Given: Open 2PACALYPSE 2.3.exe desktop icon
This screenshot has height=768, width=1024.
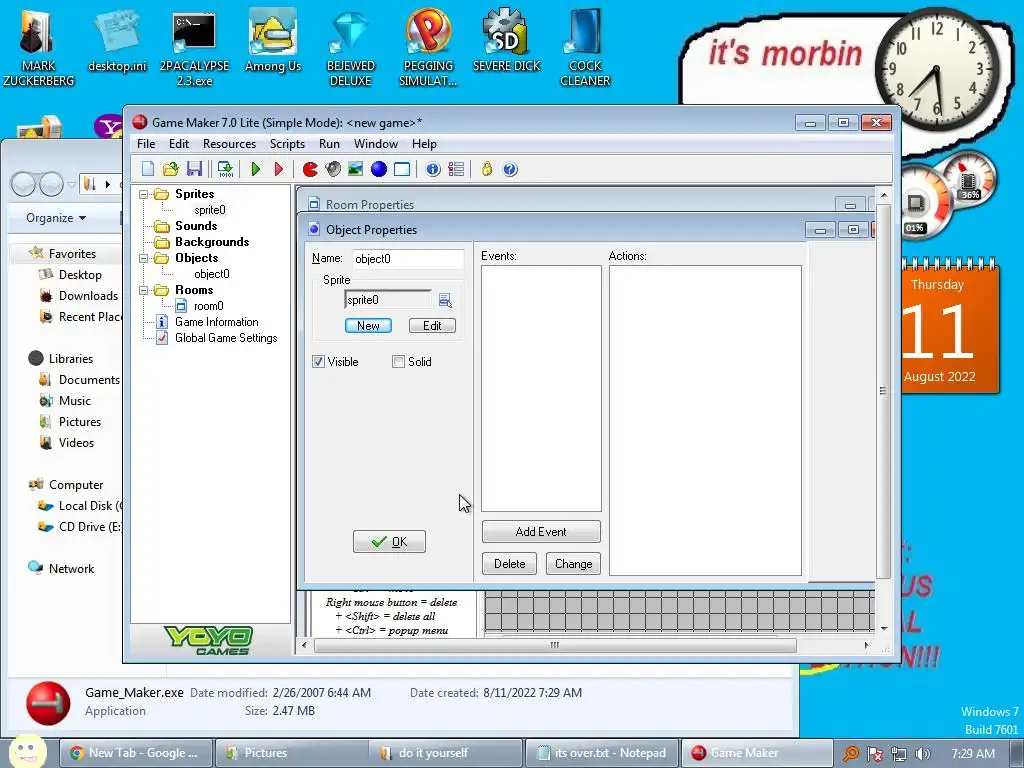Looking at the screenshot, I should (x=194, y=48).
